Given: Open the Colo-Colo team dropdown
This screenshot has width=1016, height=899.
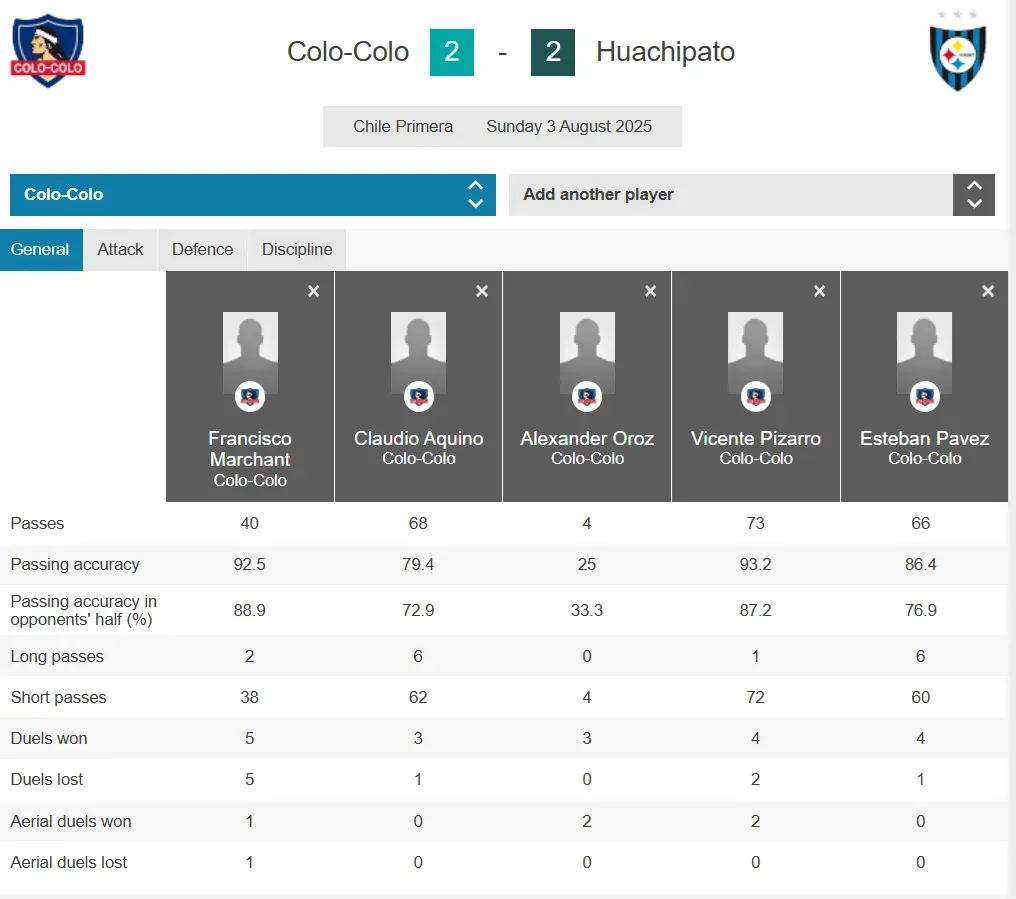Looking at the screenshot, I should [252, 195].
